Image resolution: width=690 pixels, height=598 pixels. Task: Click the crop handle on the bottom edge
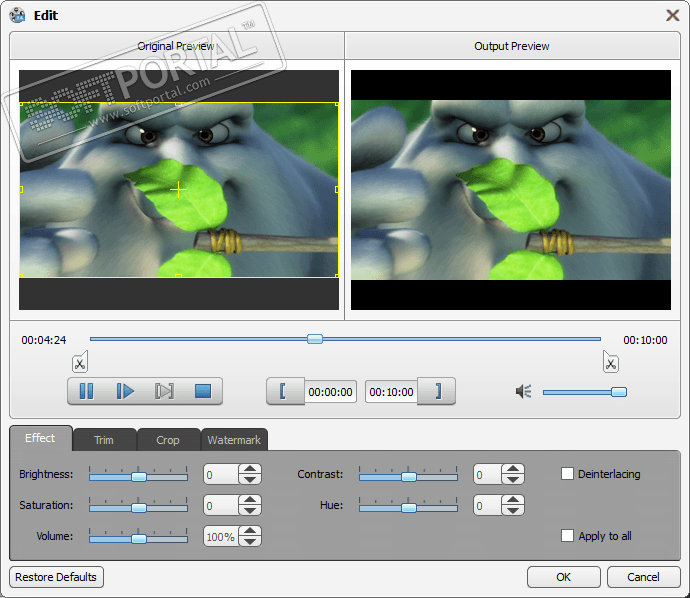click(178, 276)
